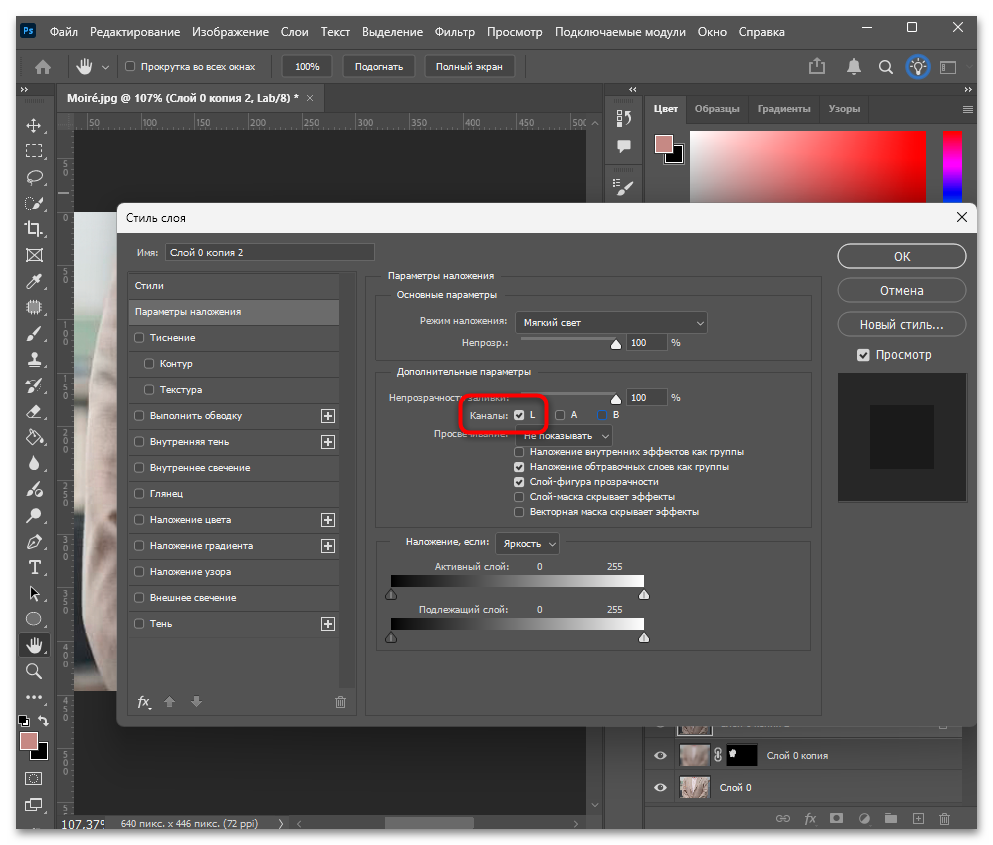Screen dimensions: 993x845
Task: Open the Фильтр menu
Action: (455, 32)
